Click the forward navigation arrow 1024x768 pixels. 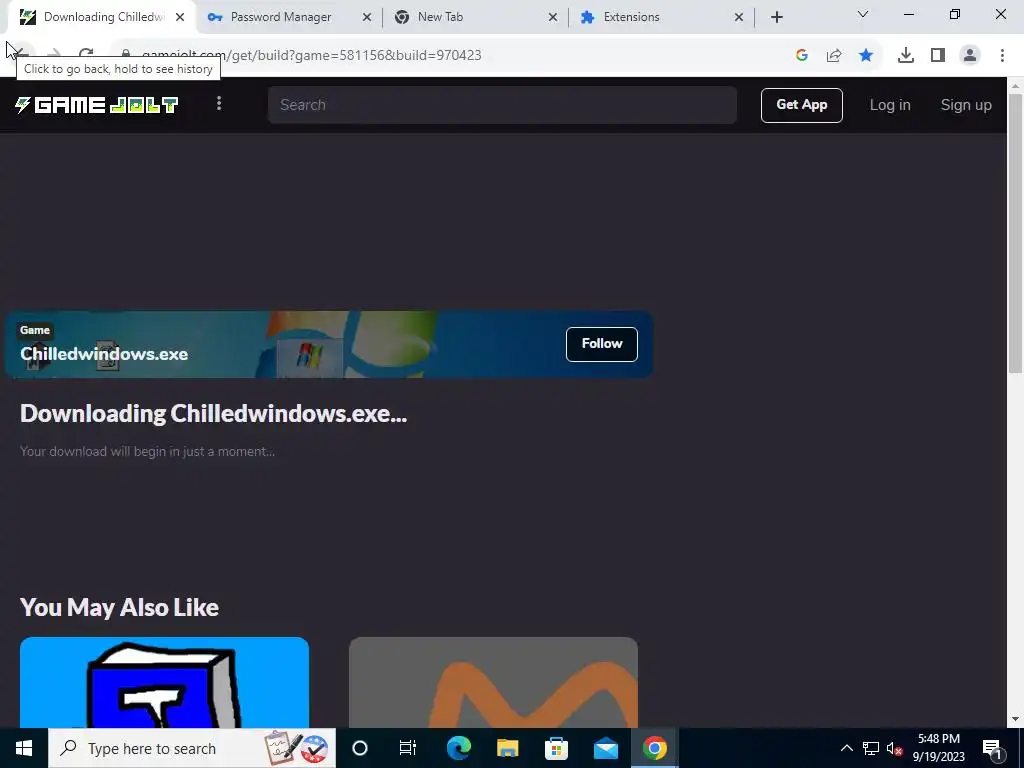pos(54,55)
